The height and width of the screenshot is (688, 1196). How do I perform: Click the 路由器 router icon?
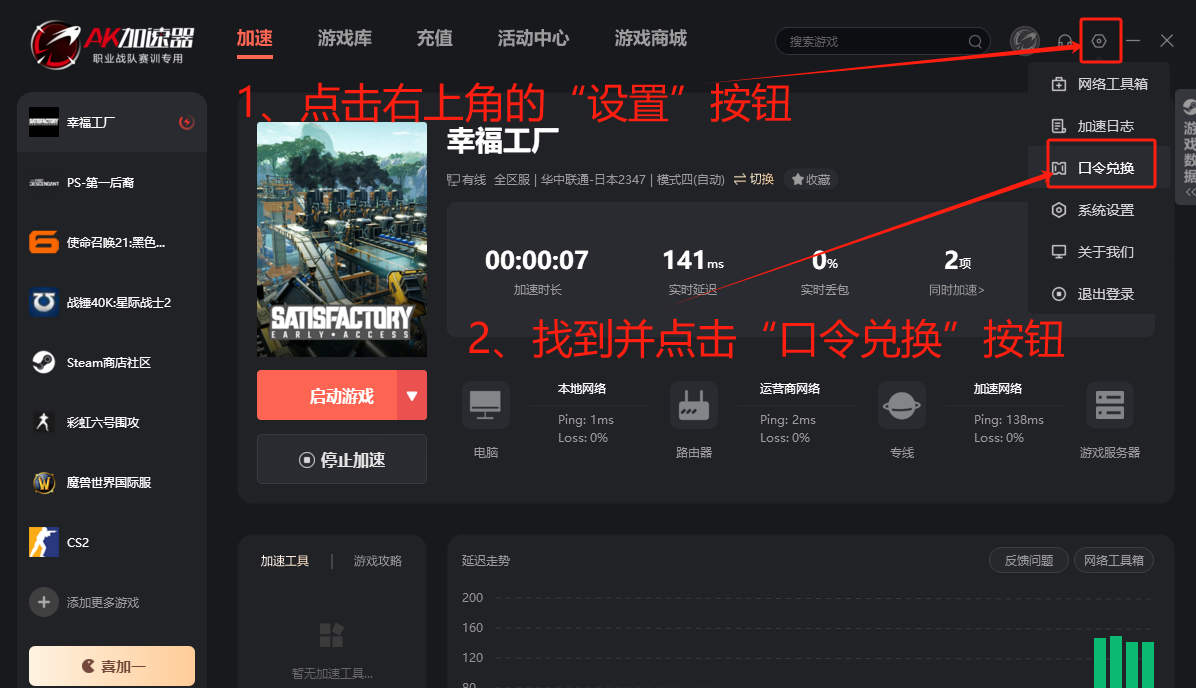pos(693,405)
